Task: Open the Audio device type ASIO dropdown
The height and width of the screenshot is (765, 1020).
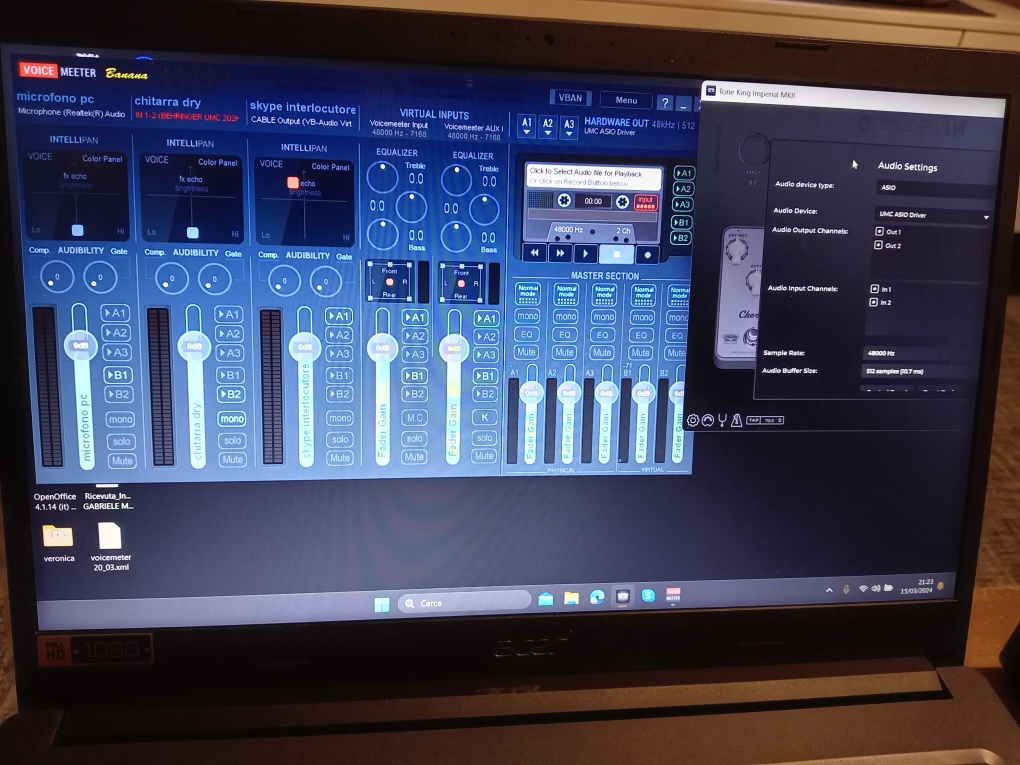Action: 935,188
